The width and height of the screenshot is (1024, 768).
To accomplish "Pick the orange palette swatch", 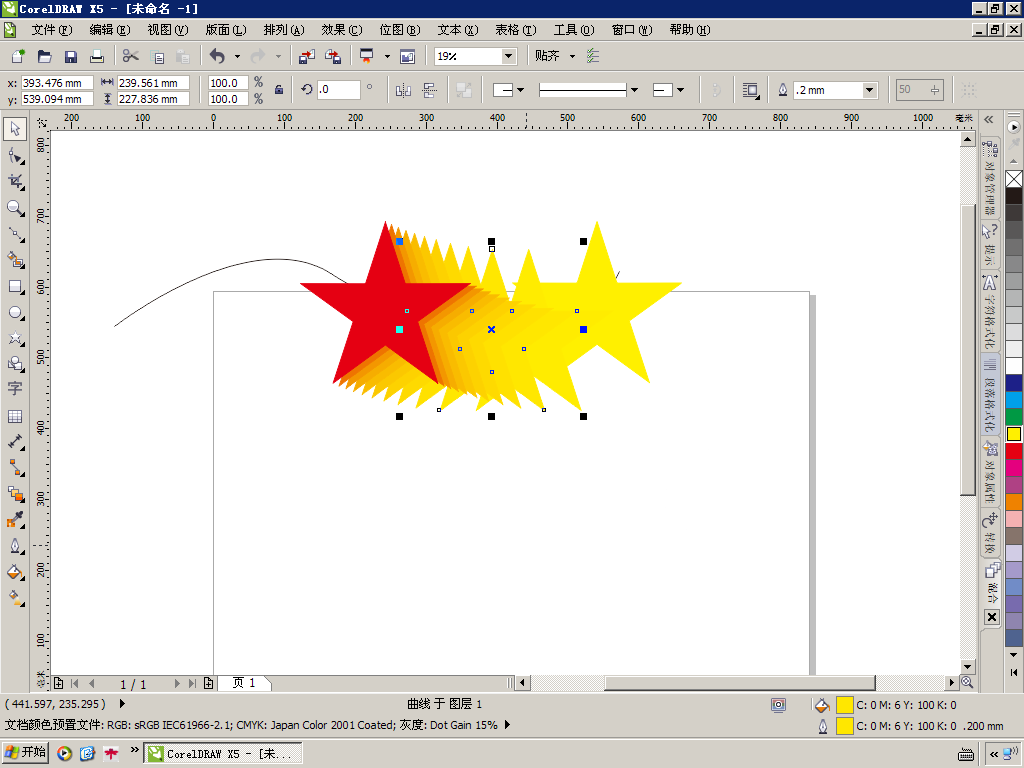I will tap(1014, 502).
